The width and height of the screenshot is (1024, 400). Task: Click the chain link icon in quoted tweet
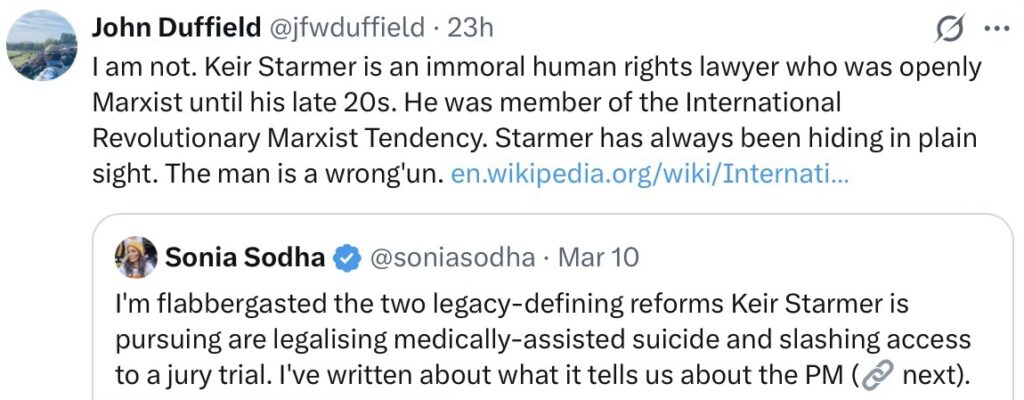[x=875, y=379]
